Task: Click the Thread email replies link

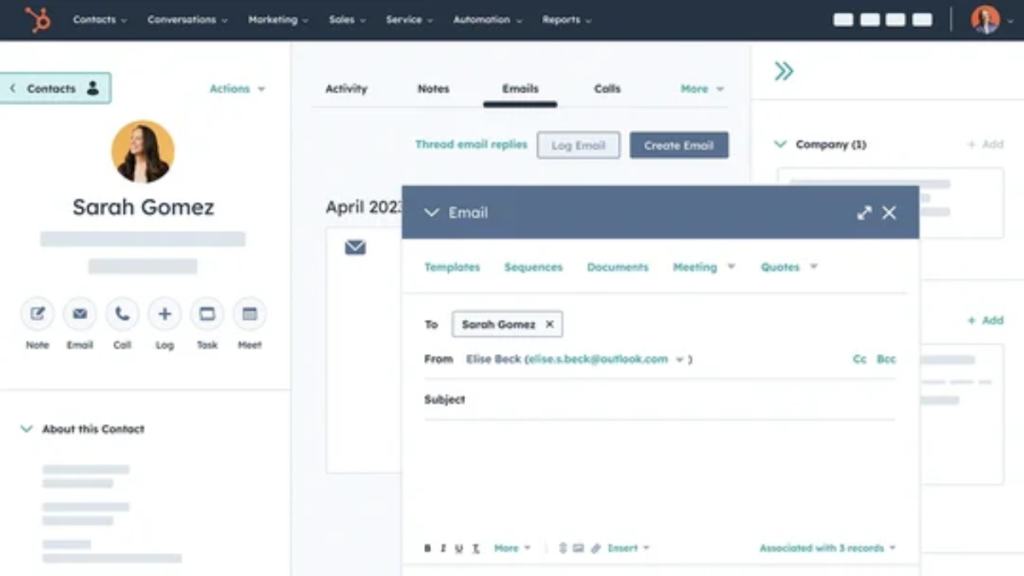Action: click(470, 144)
